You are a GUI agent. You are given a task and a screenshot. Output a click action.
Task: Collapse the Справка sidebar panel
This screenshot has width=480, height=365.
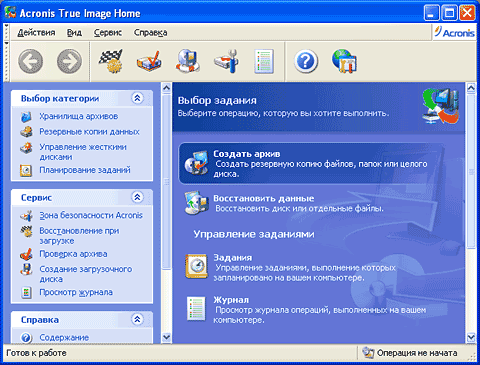(x=137, y=319)
